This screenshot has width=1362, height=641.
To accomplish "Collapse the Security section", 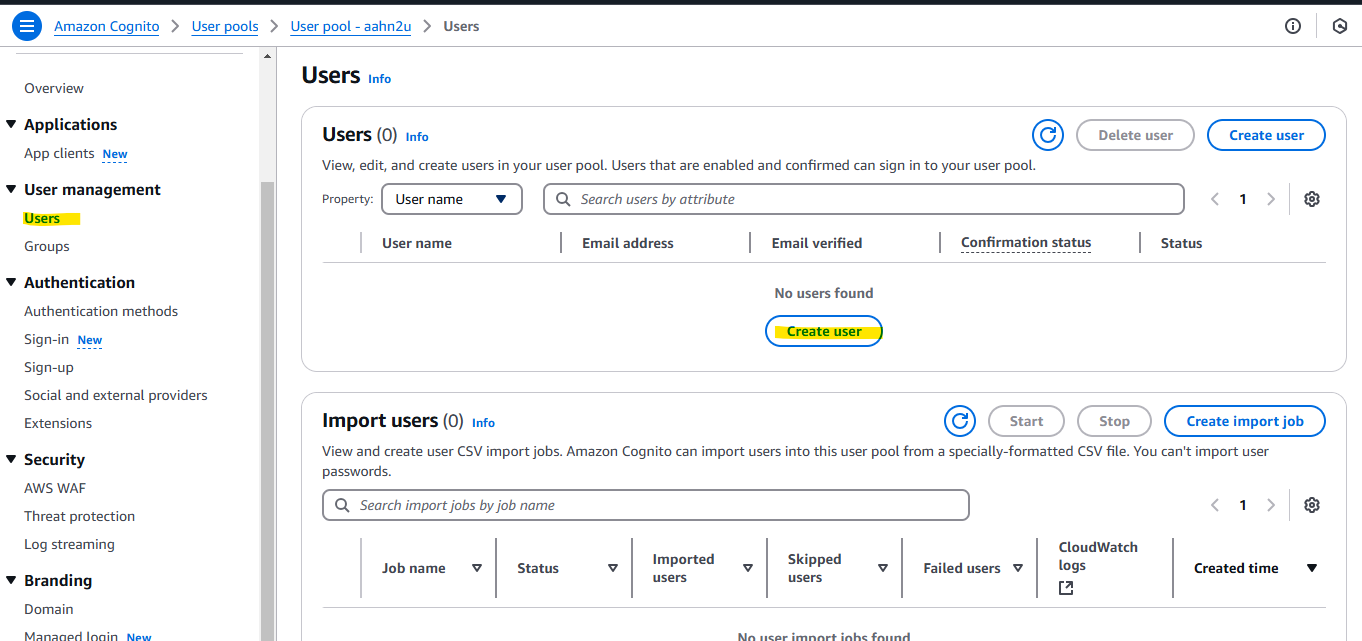I will [x=12, y=459].
